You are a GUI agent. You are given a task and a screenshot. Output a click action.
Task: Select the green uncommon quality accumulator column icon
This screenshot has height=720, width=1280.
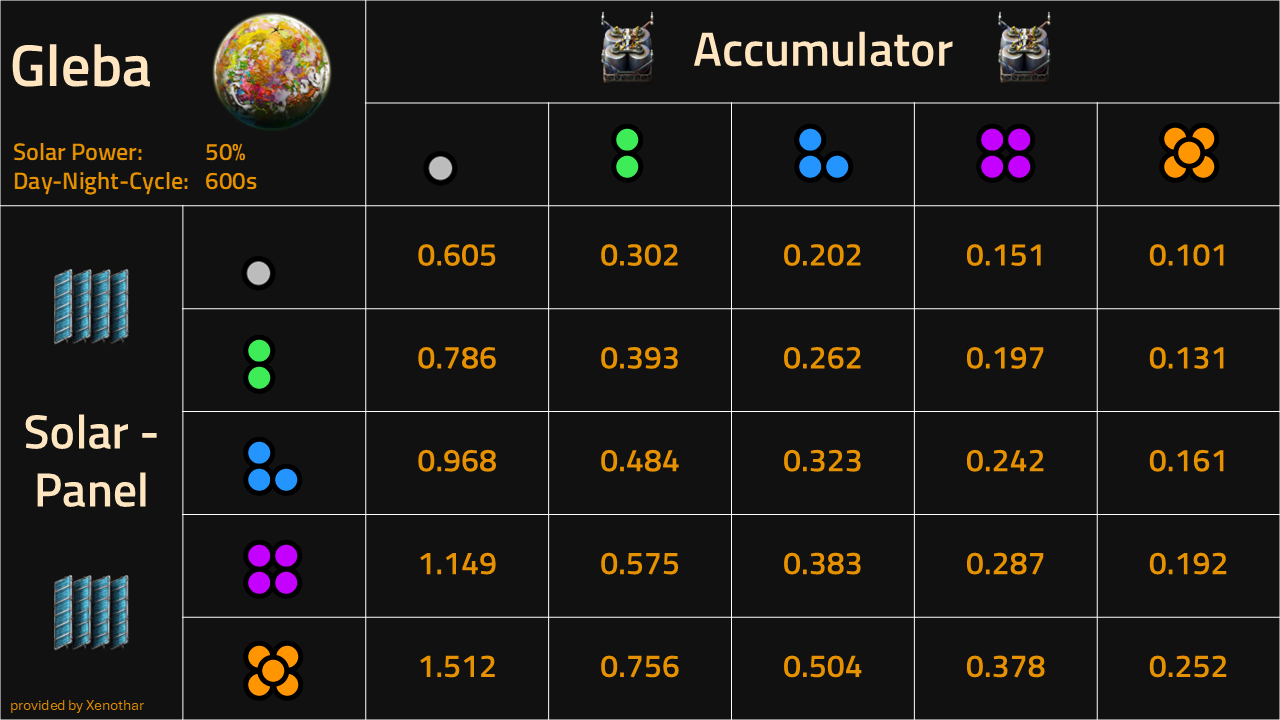(627, 153)
